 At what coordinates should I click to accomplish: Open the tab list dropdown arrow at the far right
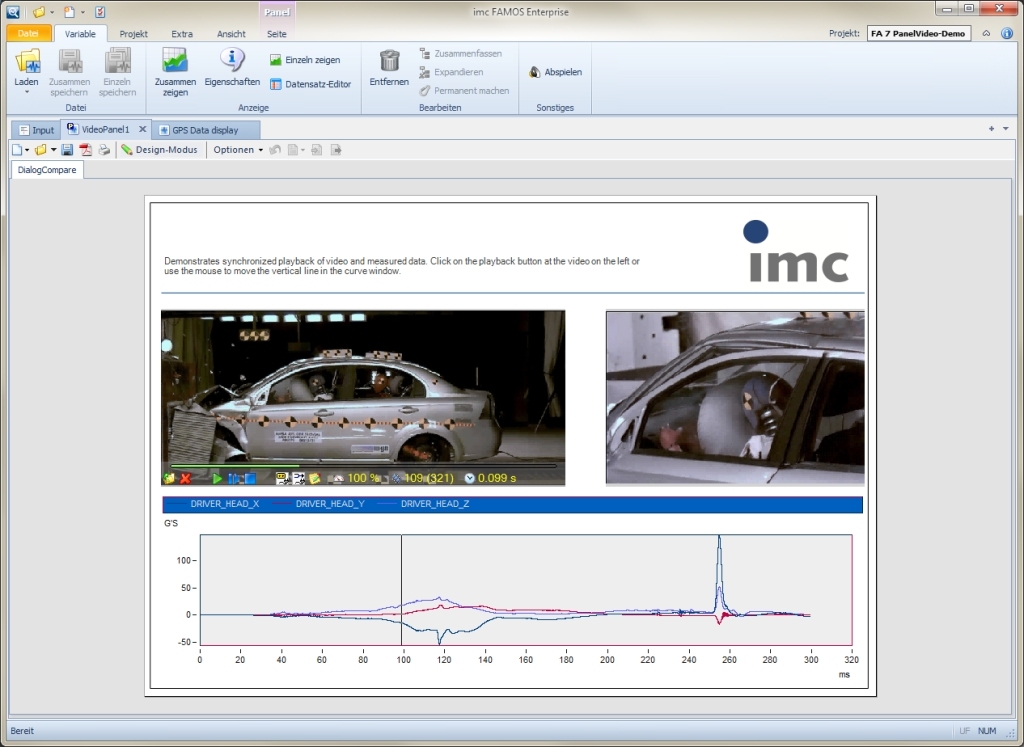coord(1006,129)
